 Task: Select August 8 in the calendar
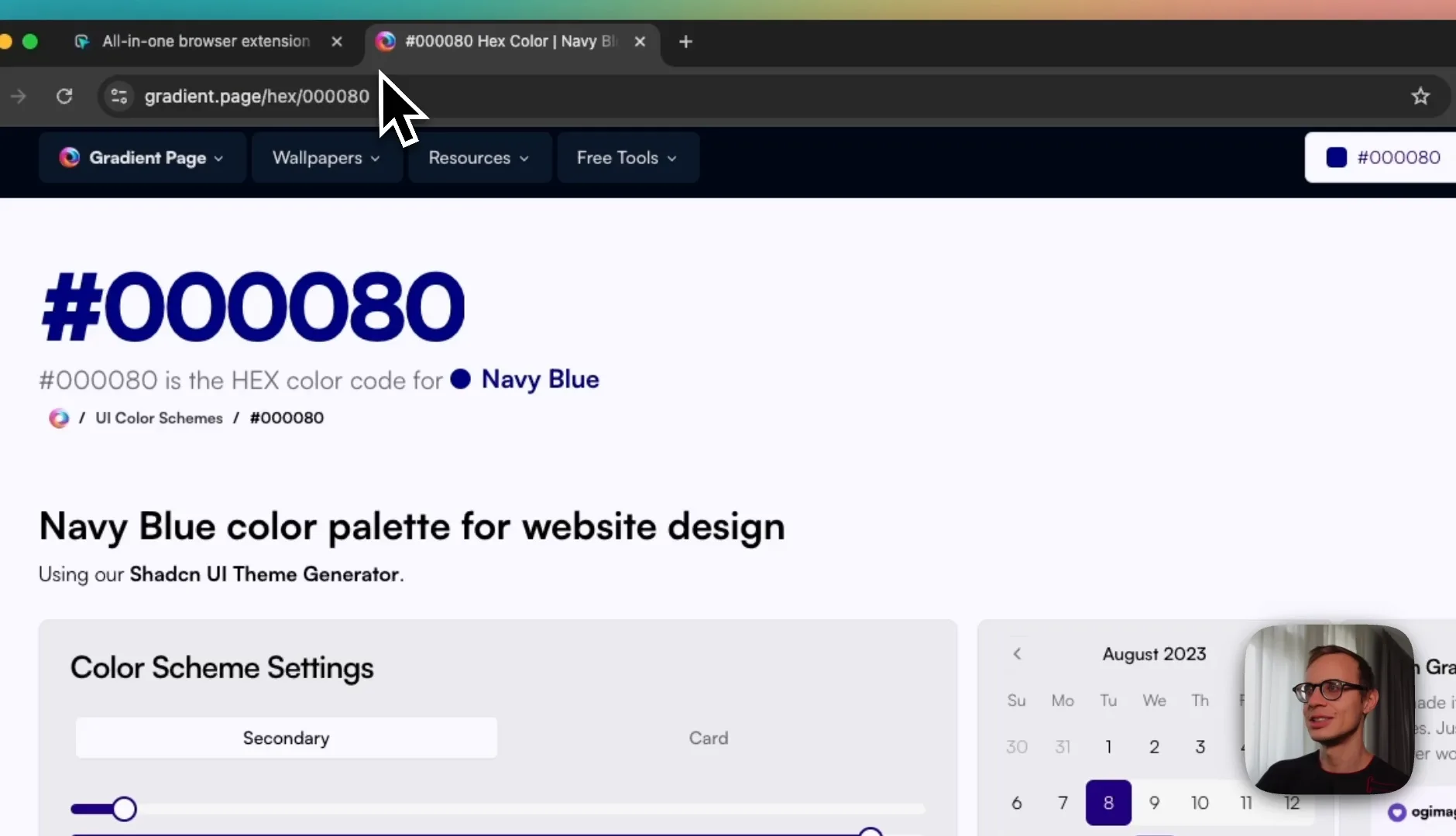[1108, 803]
